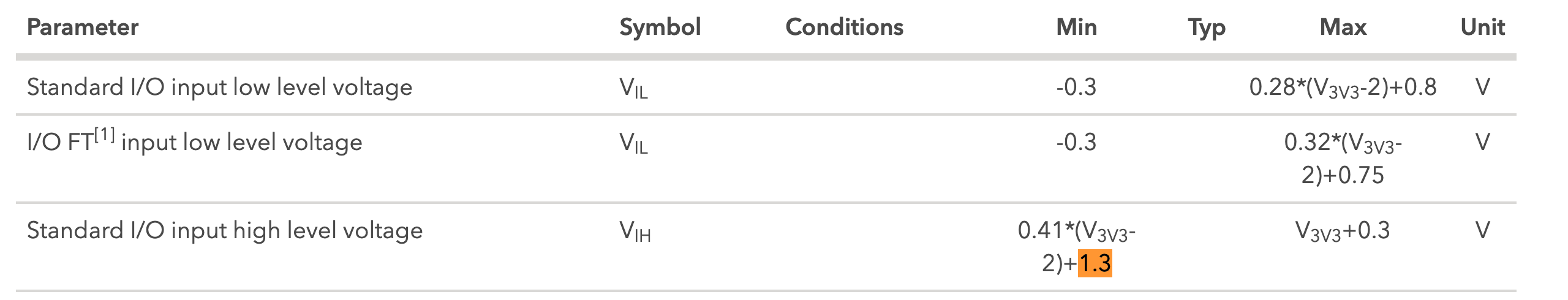This screenshot has width=1568, height=300.
Task: Click 'I/O FT input low level voltage' text
Action: tap(195, 141)
